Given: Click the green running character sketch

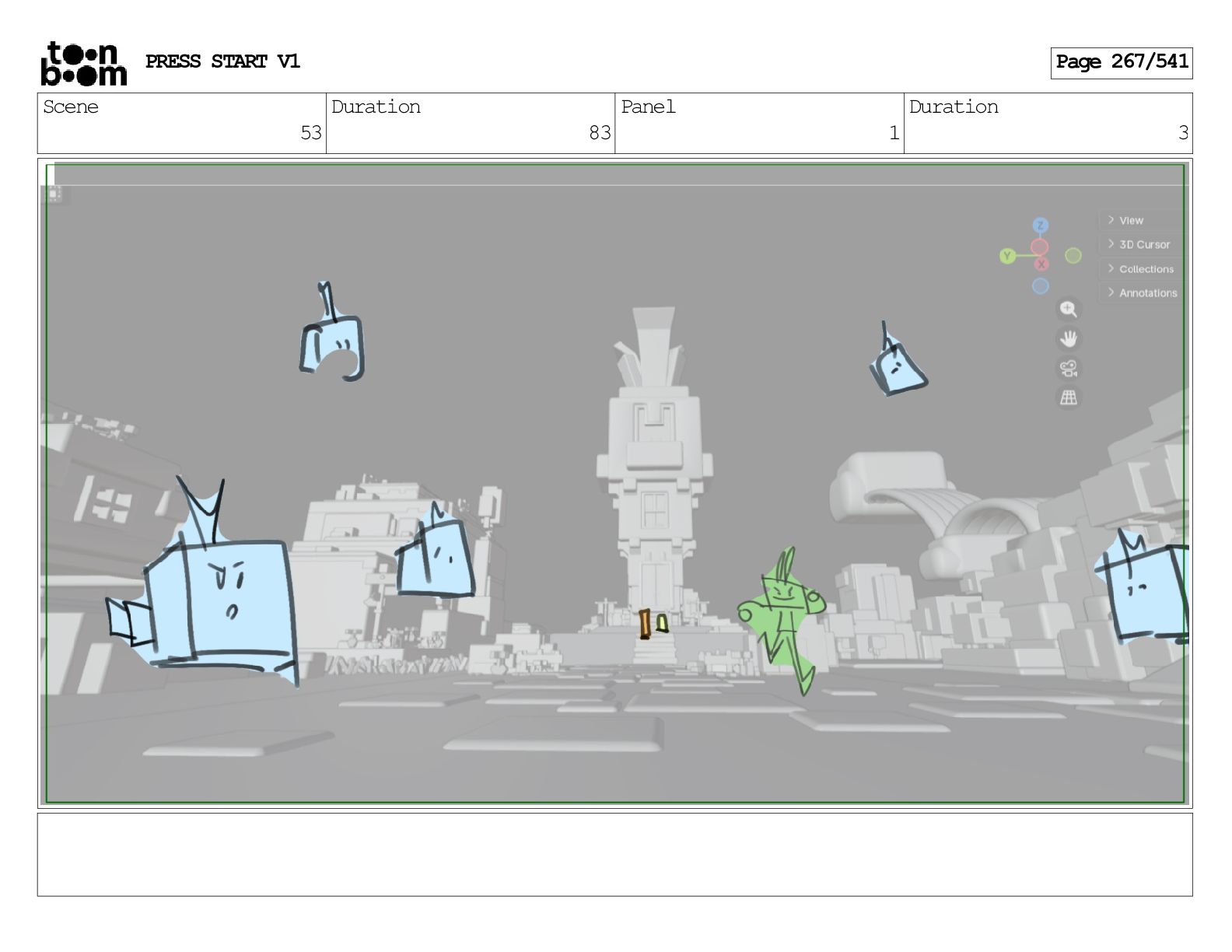Looking at the screenshot, I should 782,620.
